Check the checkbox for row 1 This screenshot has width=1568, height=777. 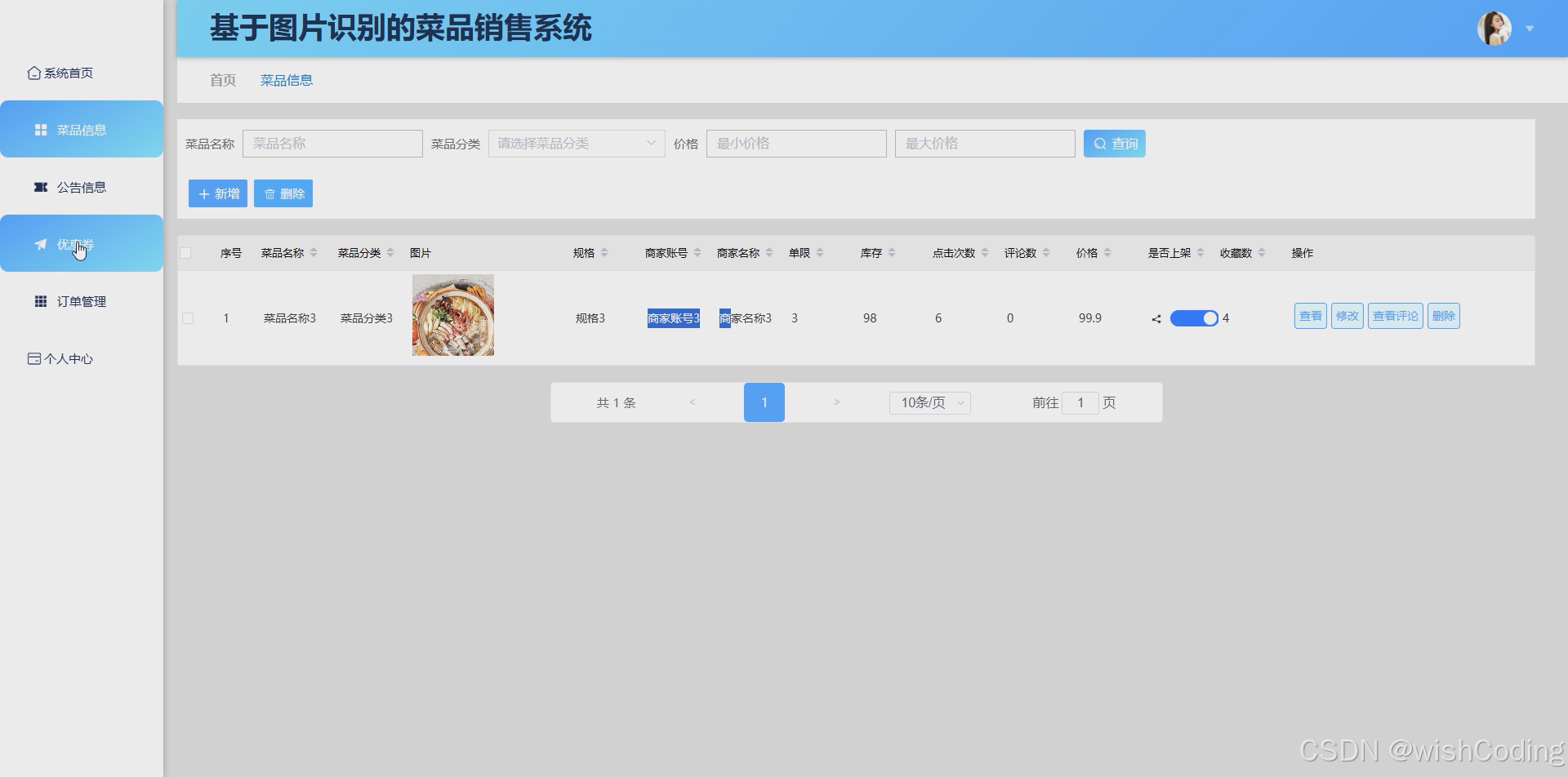tap(188, 318)
